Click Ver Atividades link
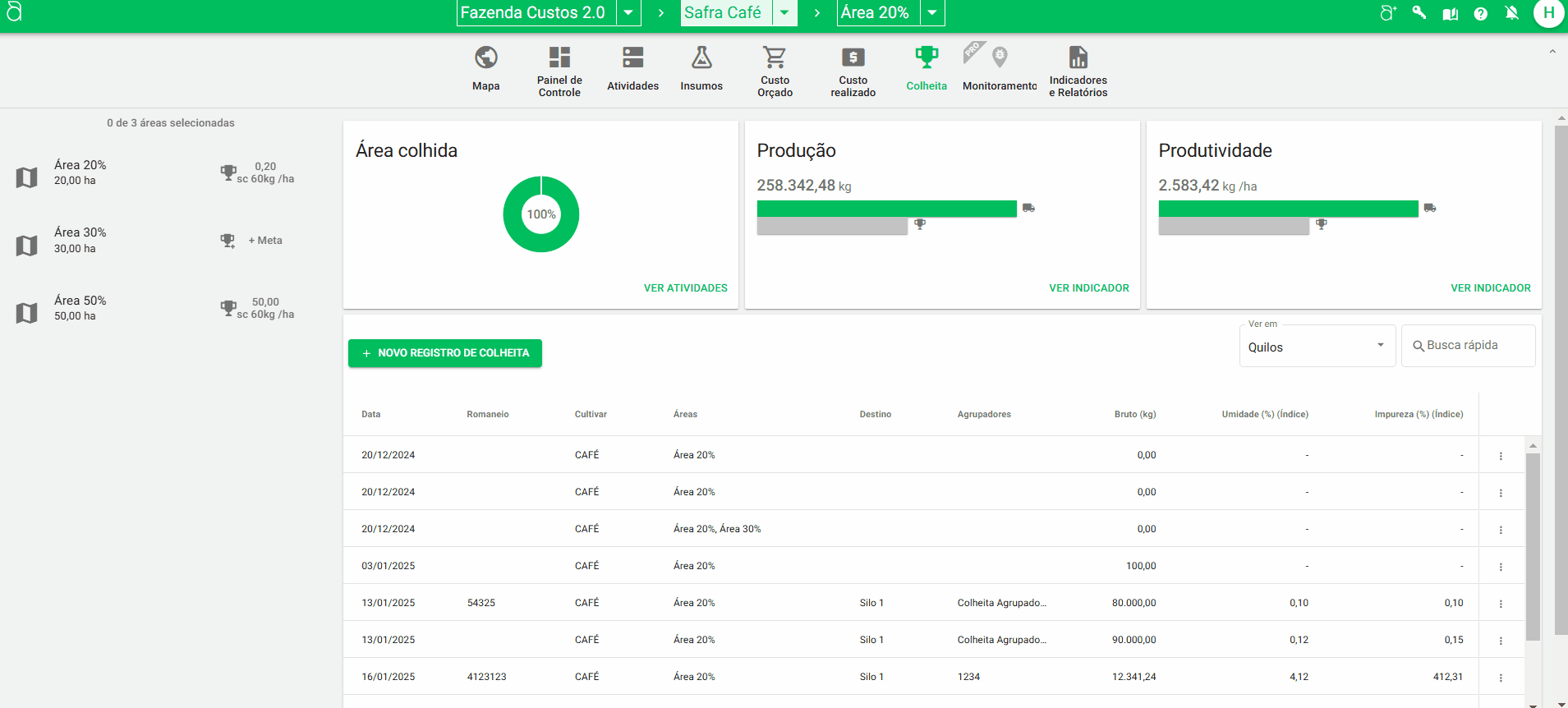The width and height of the screenshot is (1568, 708). 685,288
